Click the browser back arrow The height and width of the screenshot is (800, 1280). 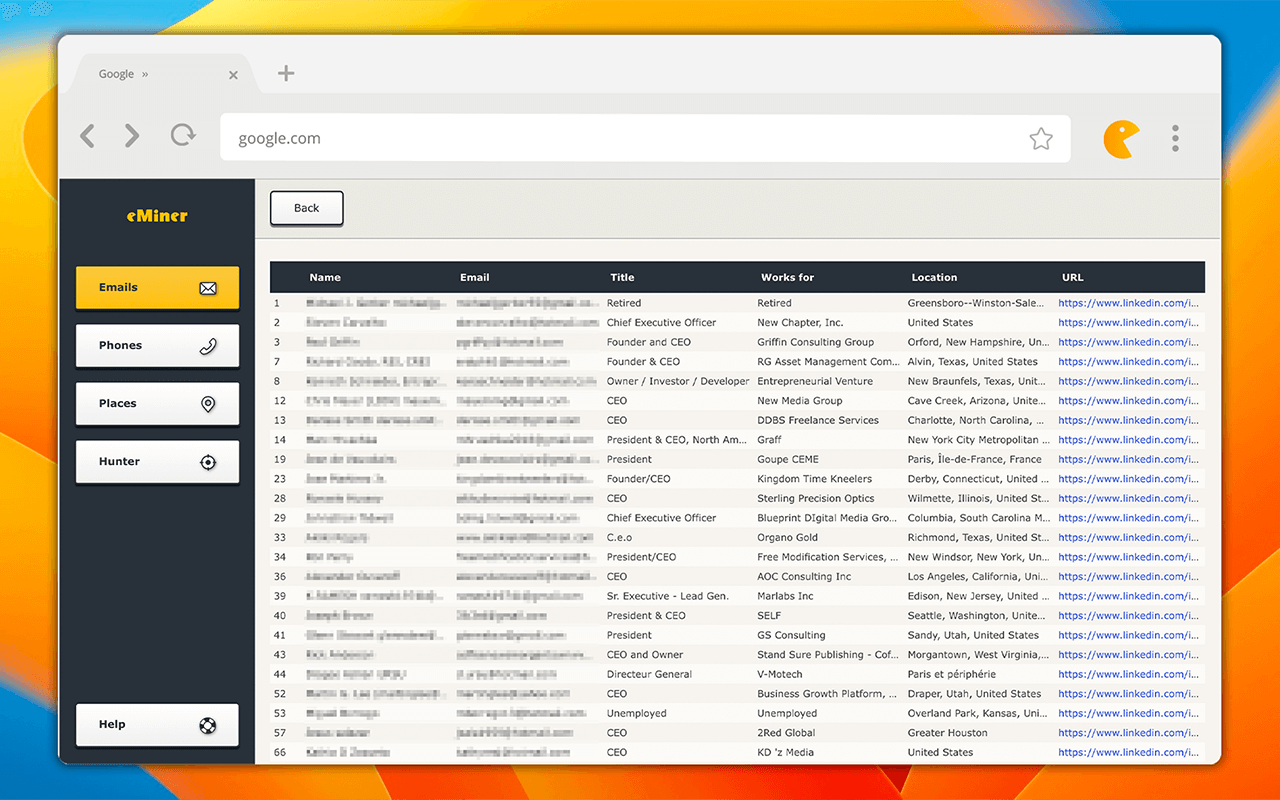pos(88,136)
